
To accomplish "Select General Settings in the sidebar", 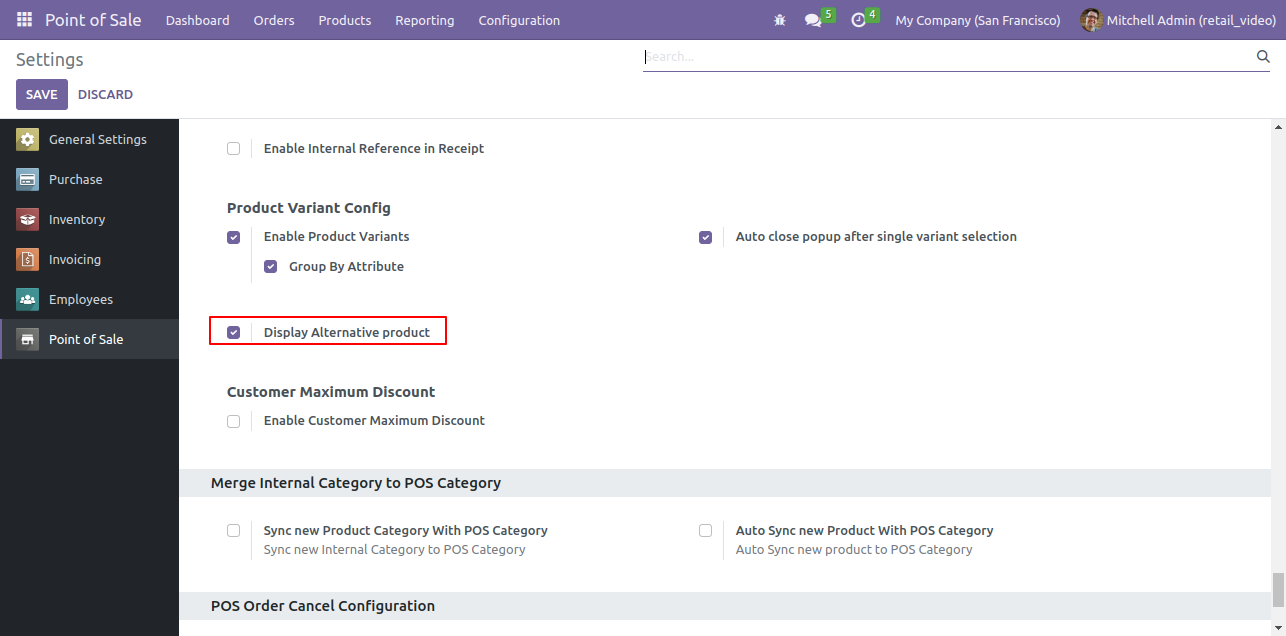I will (x=89, y=140).
